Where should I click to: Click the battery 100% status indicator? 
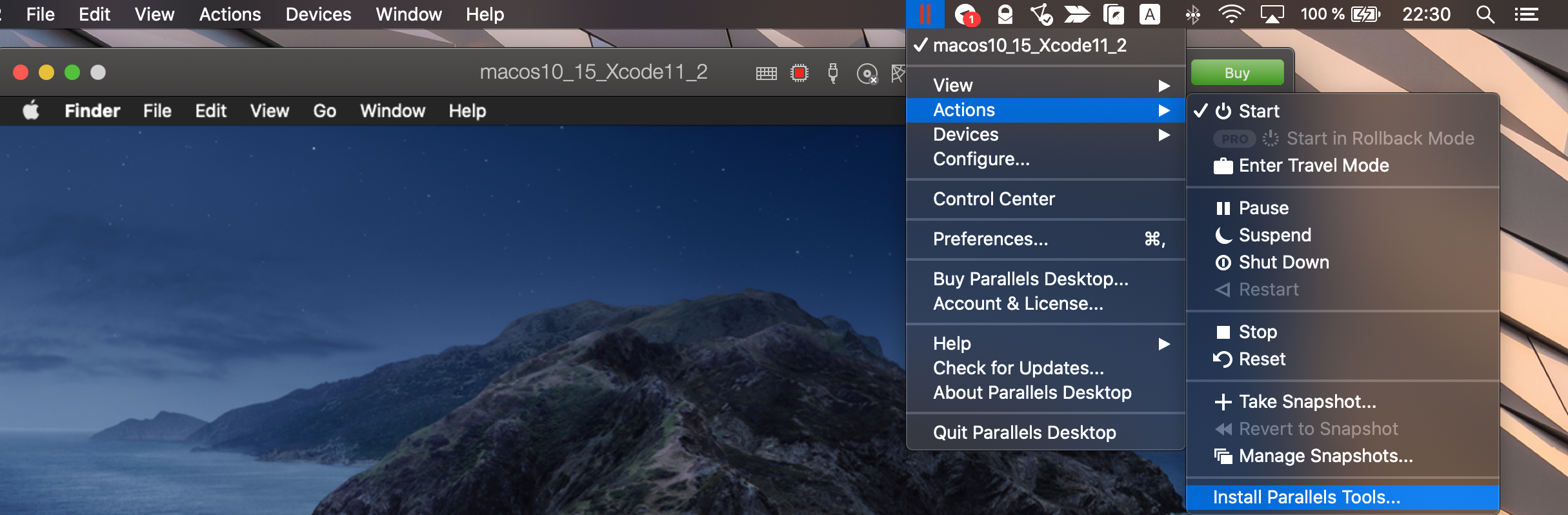click(1340, 14)
